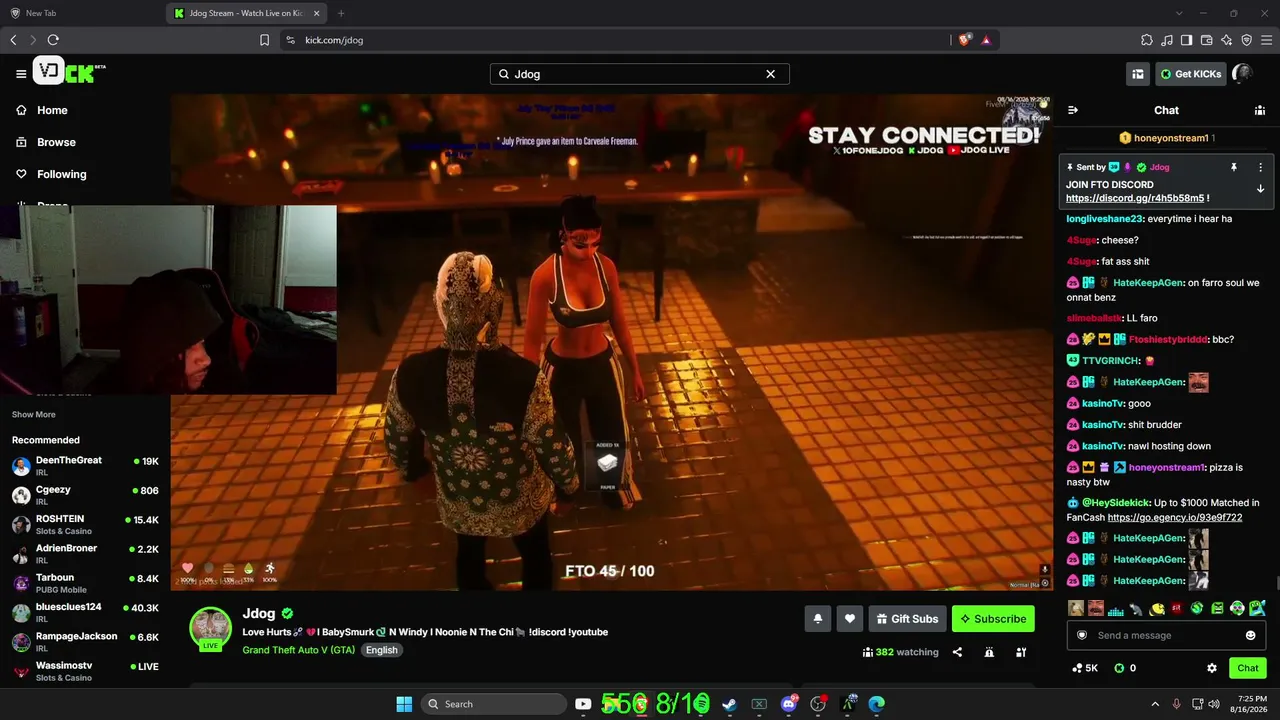
Task: Open a new browser tab
Action: coord(341,13)
